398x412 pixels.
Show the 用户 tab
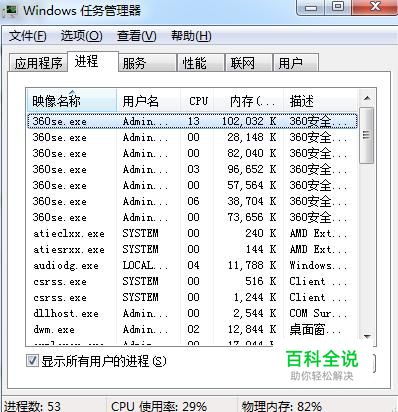296,63
